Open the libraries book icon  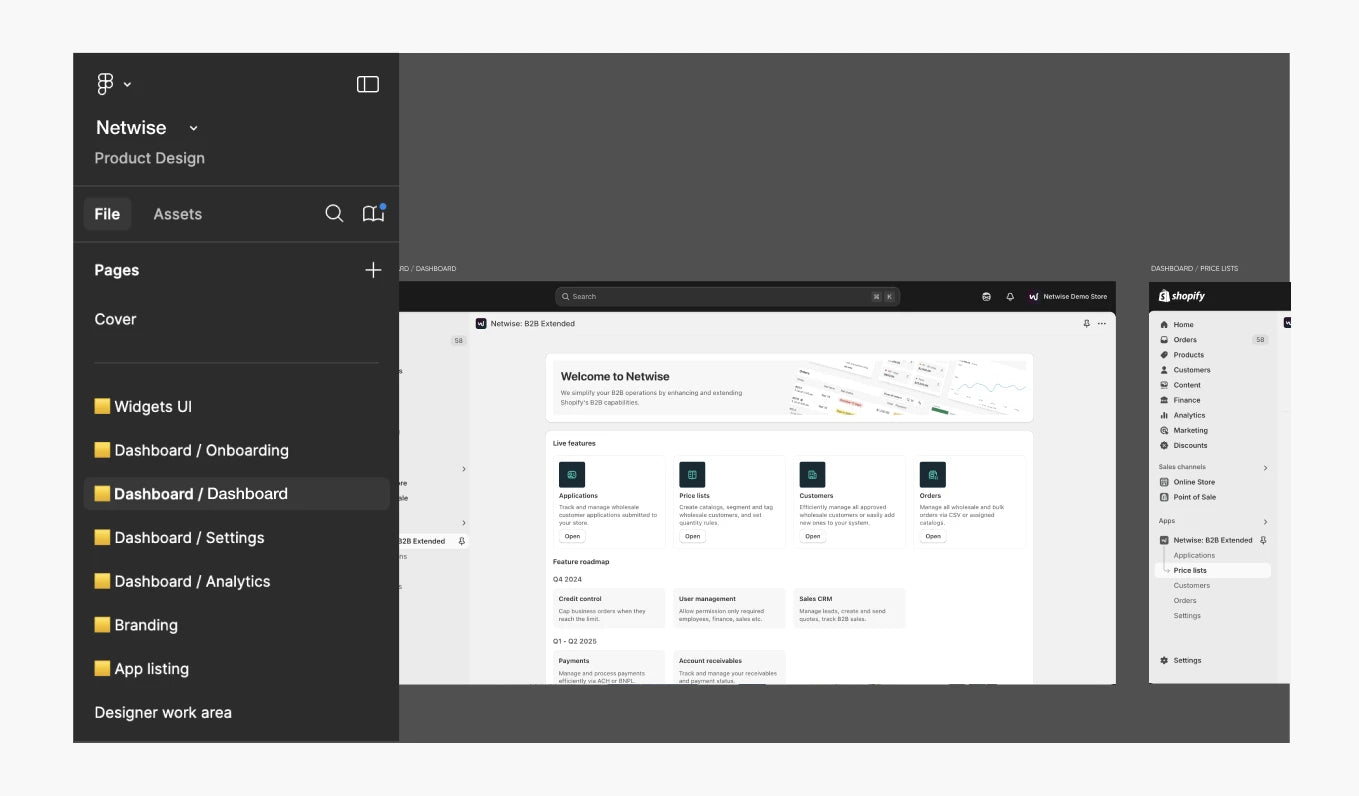pyautogui.click(x=373, y=214)
